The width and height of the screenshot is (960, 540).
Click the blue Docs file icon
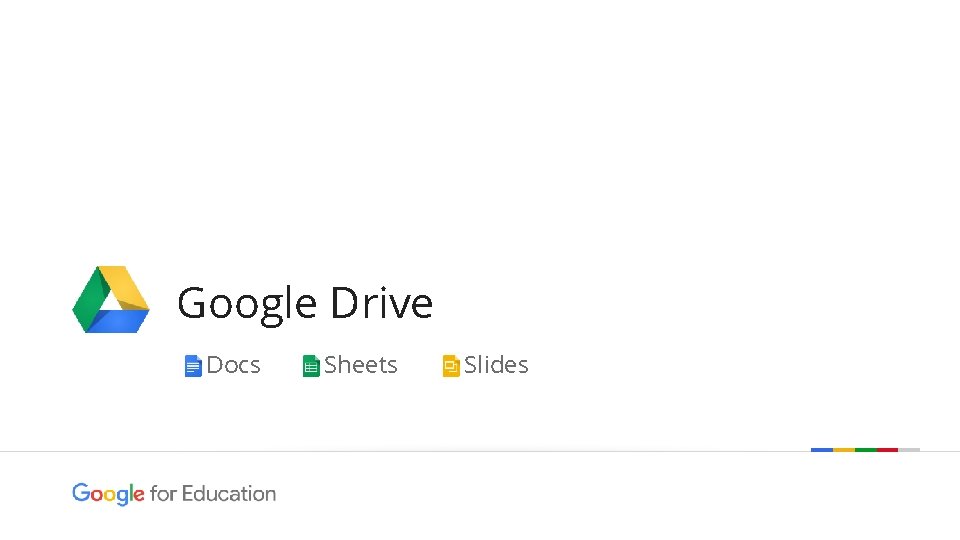(x=193, y=366)
